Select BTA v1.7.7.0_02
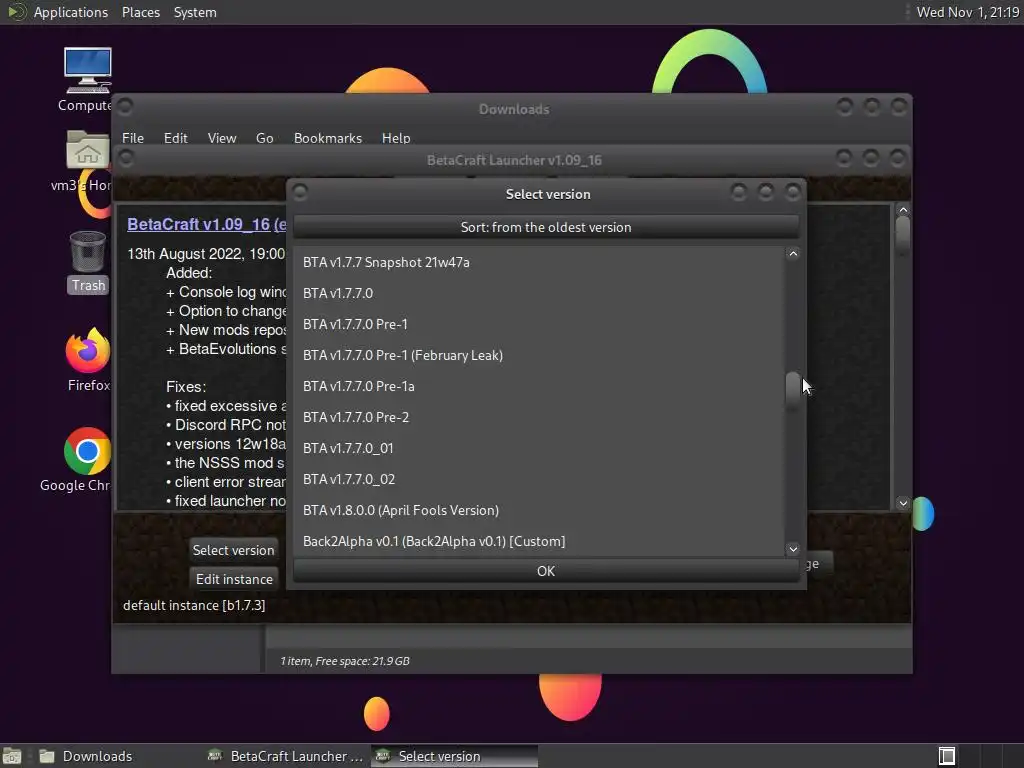 coord(538,479)
